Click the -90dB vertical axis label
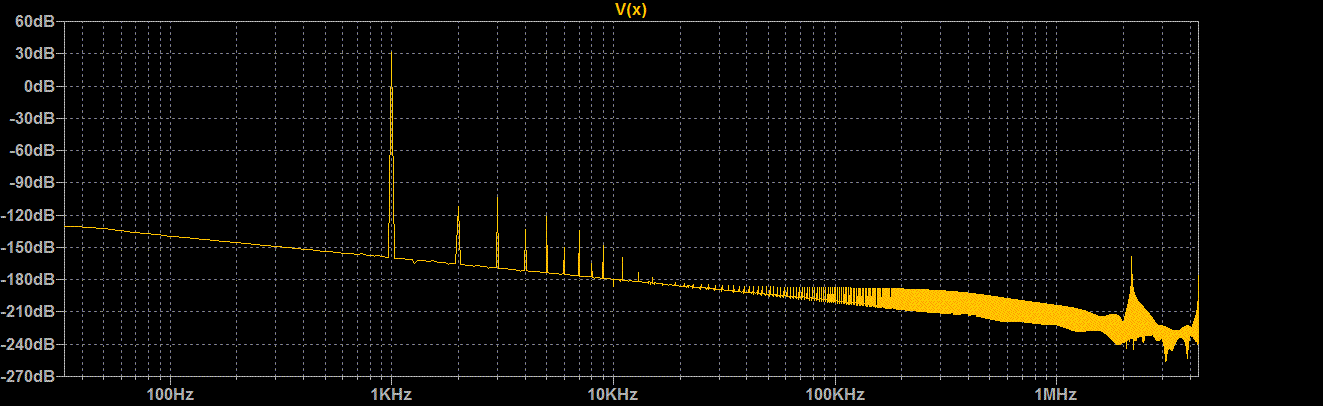The width and height of the screenshot is (1323, 406). 33,183
